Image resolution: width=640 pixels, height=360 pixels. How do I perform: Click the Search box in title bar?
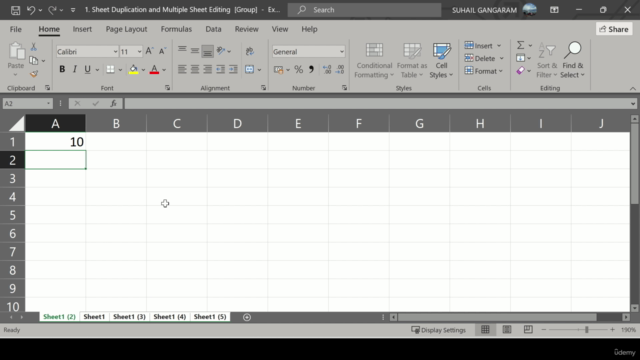pos(364,10)
